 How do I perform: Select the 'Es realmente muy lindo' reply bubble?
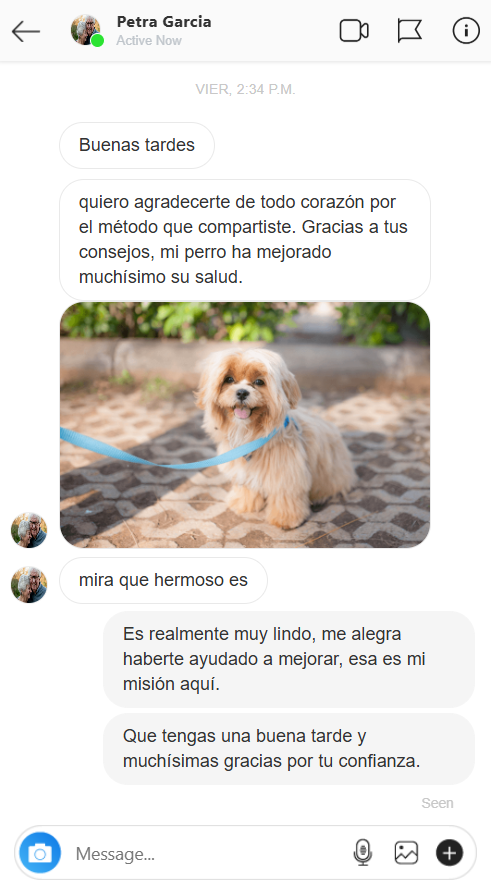coord(288,659)
